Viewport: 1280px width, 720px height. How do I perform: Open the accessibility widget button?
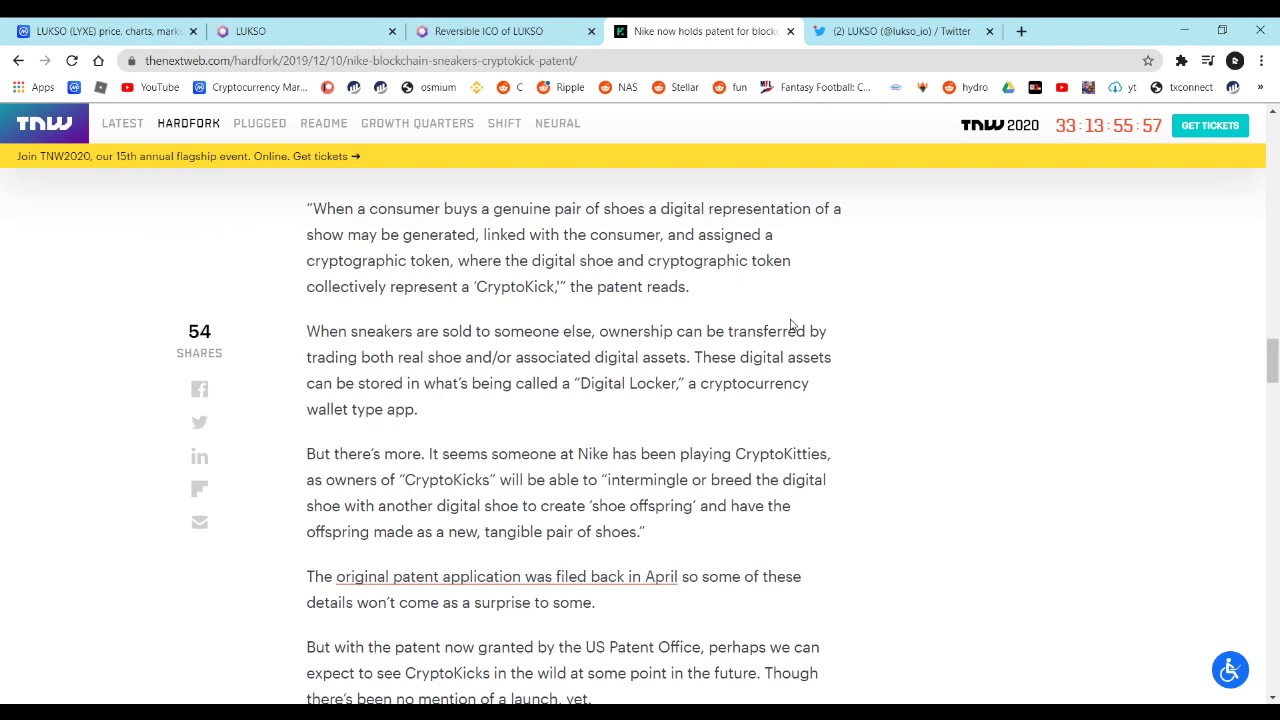point(1230,670)
